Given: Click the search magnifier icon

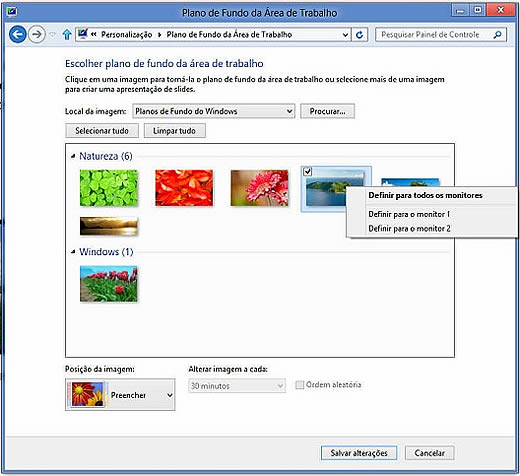Looking at the screenshot, I should pos(497,34).
